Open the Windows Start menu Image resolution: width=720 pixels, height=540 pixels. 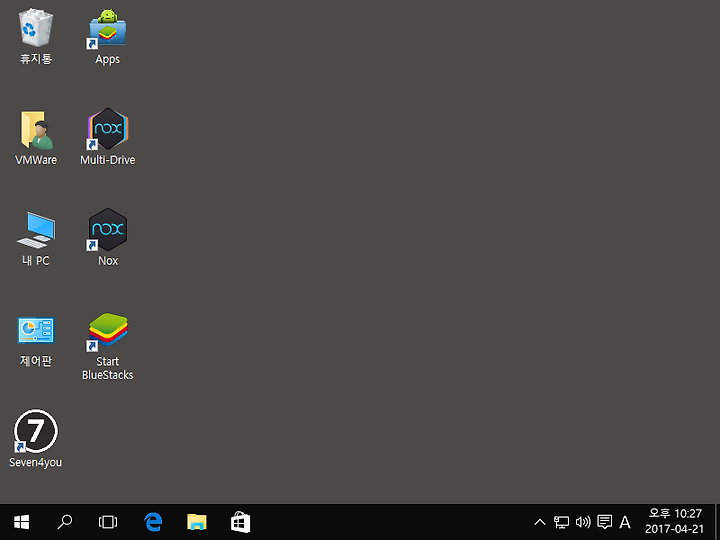[22, 522]
